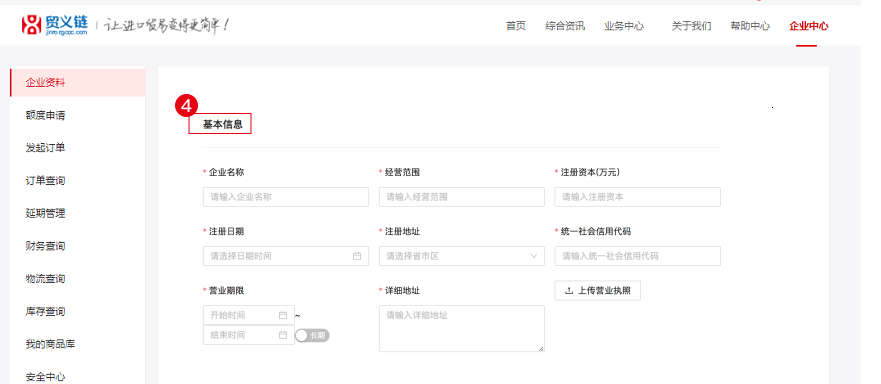Open calendar icon in 注册日期 field

click(357, 256)
